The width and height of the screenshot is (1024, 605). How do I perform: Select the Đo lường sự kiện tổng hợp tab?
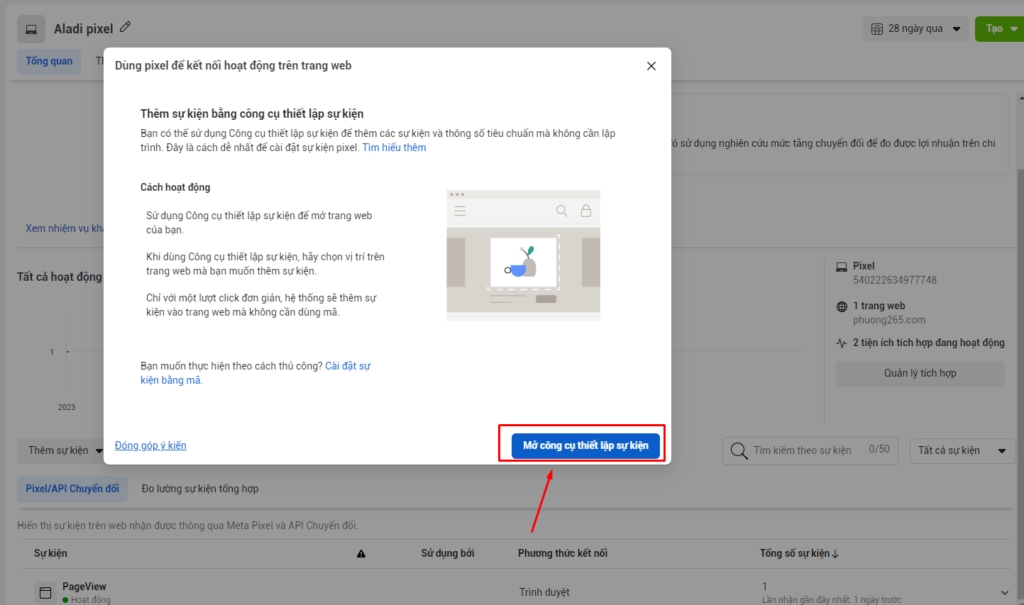[x=200, y=489]
